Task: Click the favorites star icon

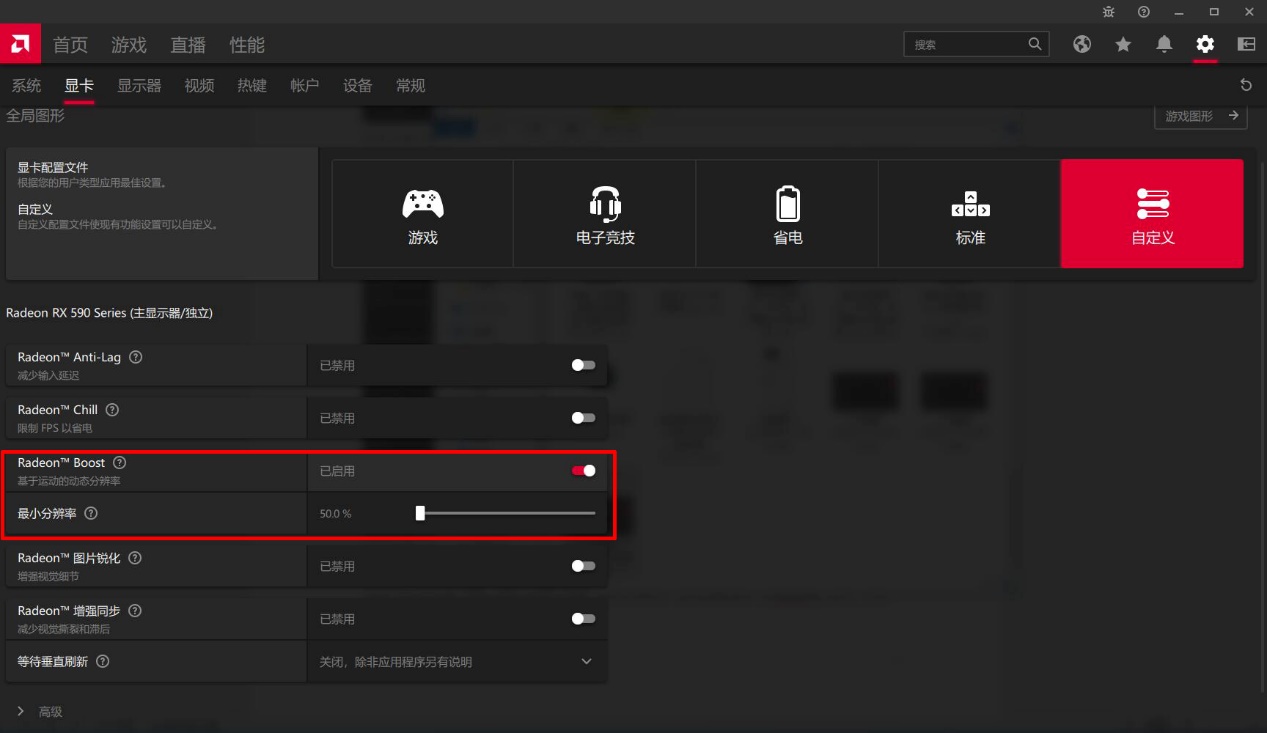Action: (x=1122, y=44)
